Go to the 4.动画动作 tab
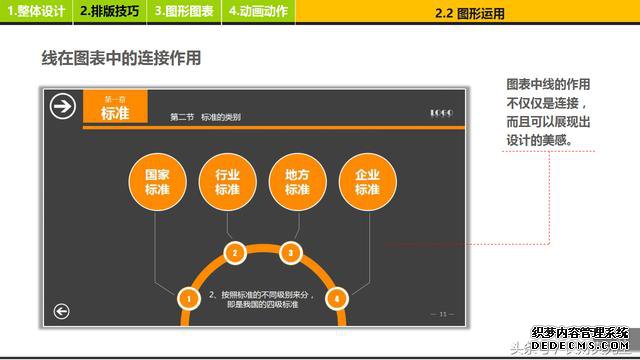 click(x=258, y=11)
